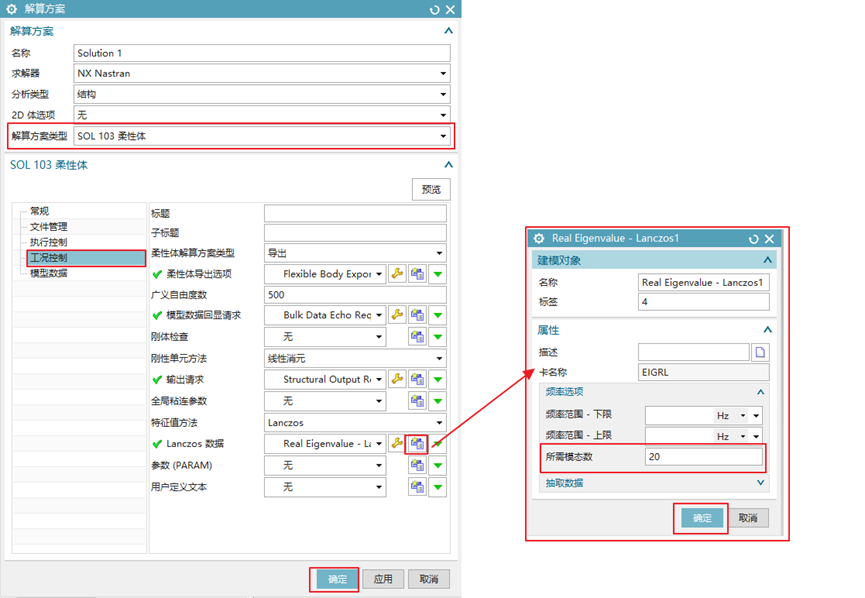Screen dimensions: 865x598
Task: Collapse the 频率选项 group
Action: point(761,392)
